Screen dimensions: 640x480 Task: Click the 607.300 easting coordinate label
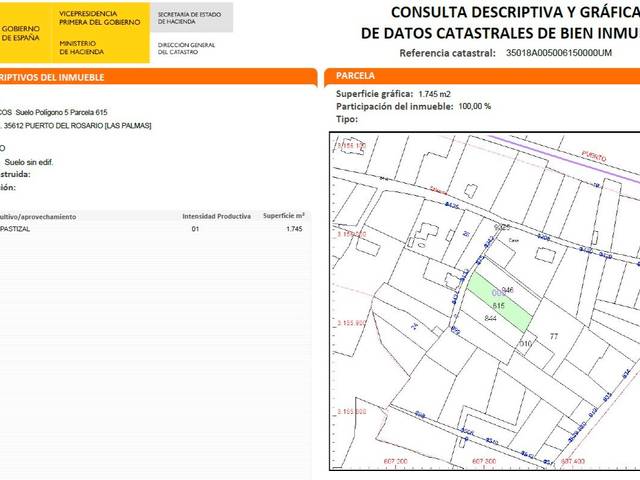[484, 461]
